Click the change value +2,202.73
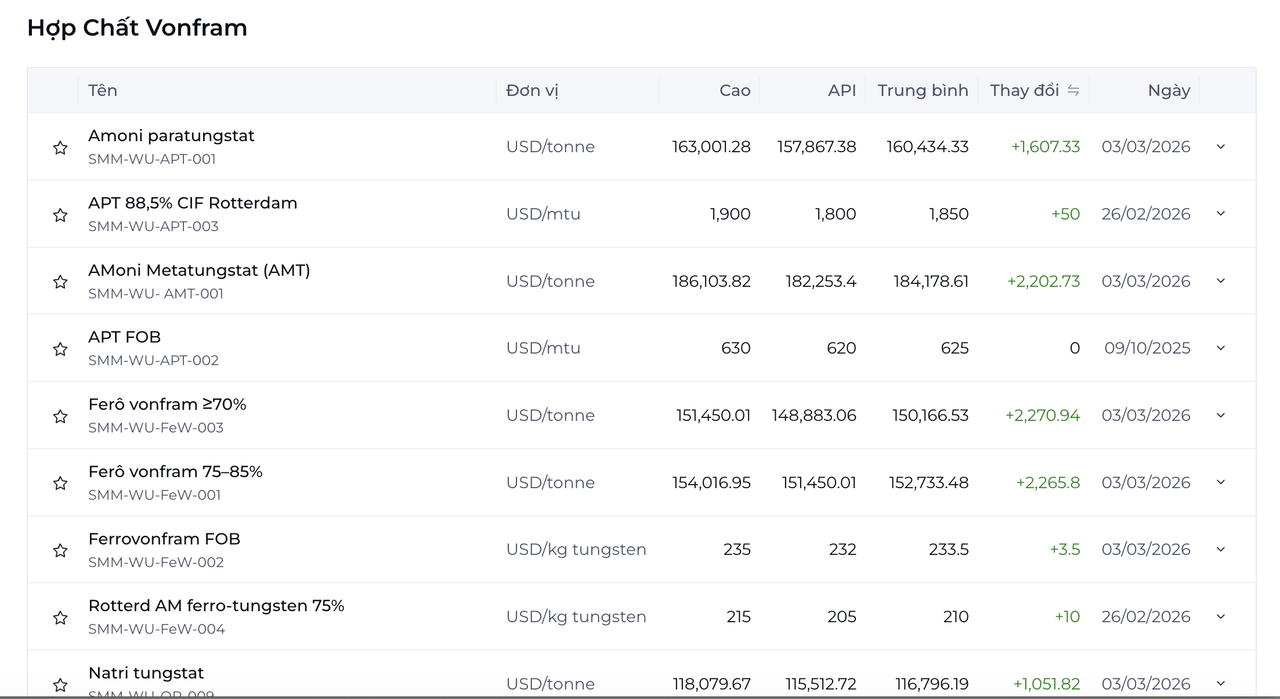 1043,281
